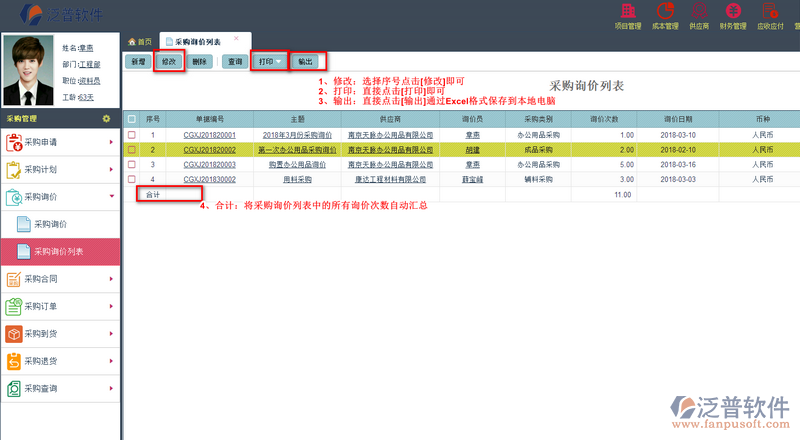Sort by 询价日期 column header
This screenshot has width=800, height=440.
(678, 119)
